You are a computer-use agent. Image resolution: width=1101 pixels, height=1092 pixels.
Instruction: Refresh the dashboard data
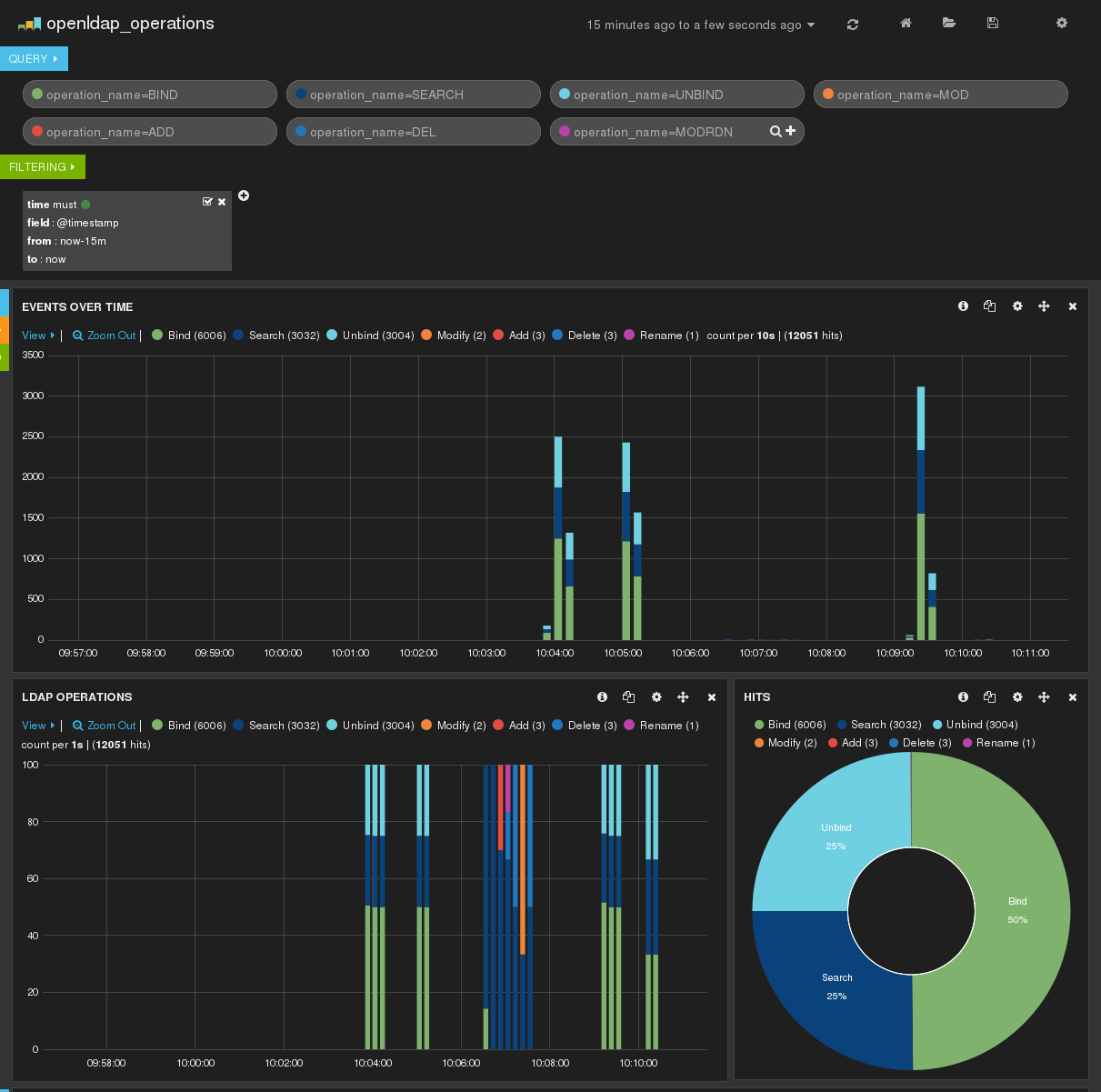click(852, 24)
